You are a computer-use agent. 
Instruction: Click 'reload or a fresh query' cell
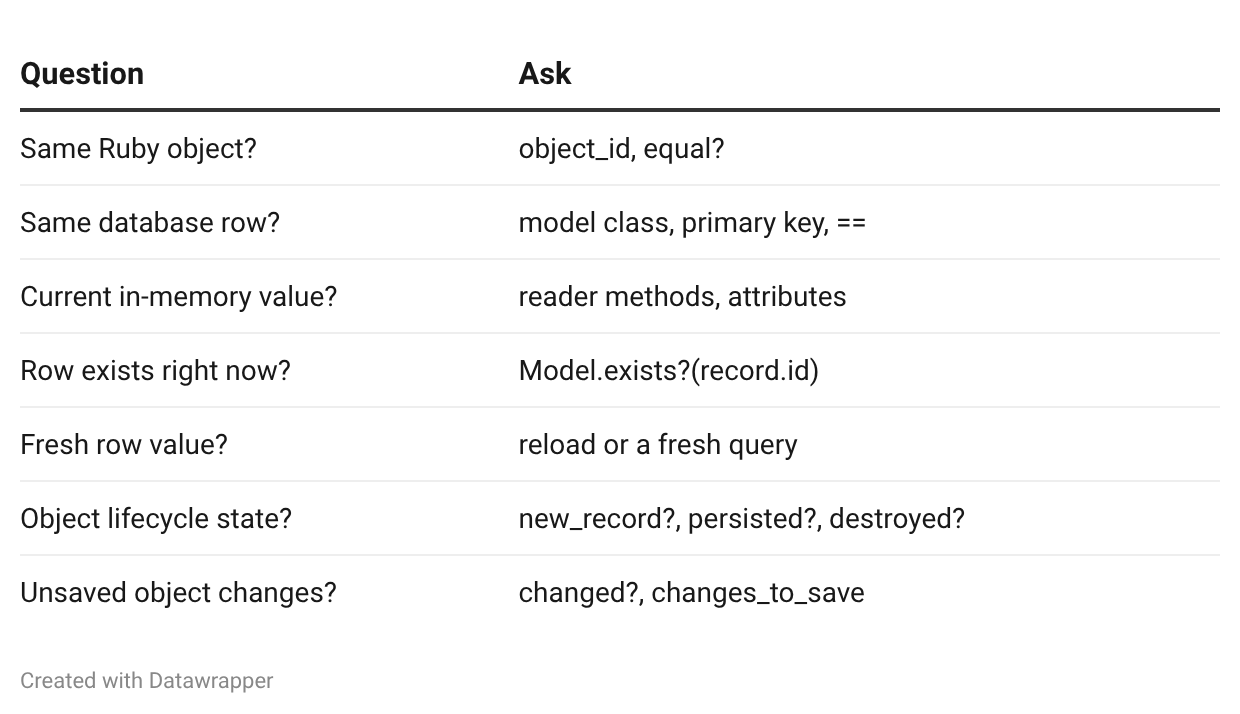coord(658,445)
